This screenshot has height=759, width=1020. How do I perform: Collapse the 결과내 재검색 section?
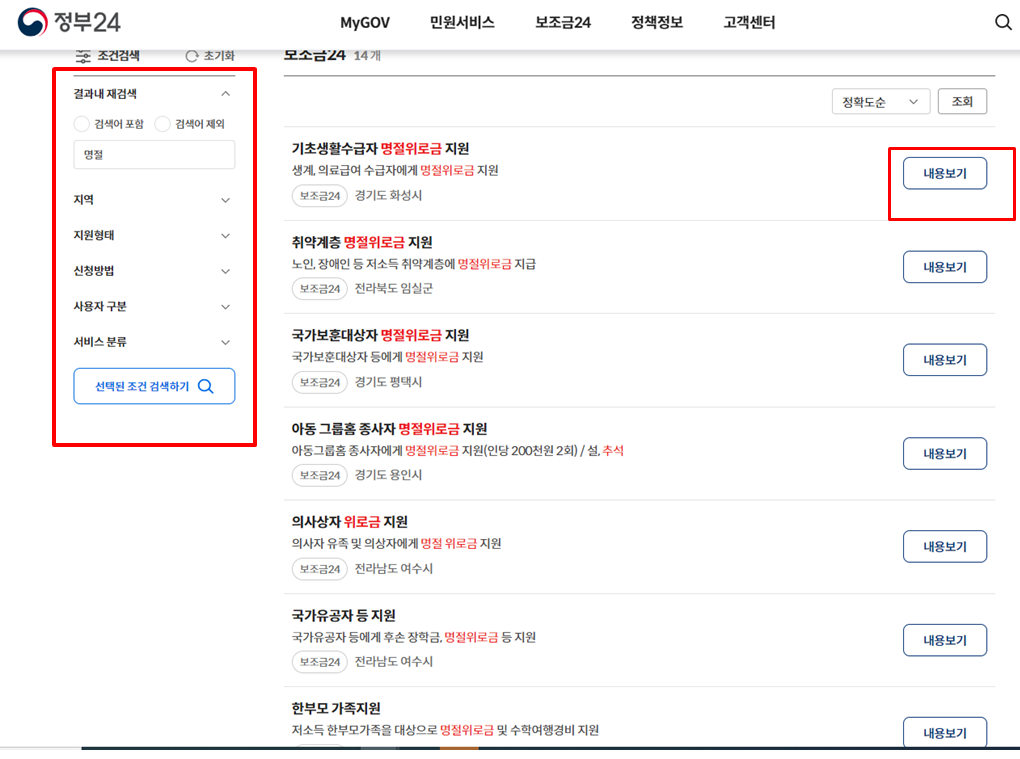(x=227, y=93)
